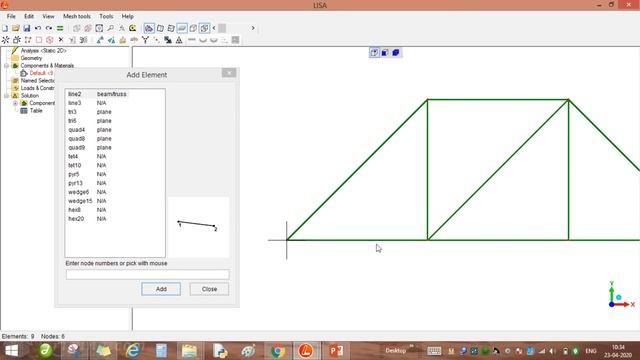Click the Save floppy disk icon
Viewport: 640px width, 360px height.
click(x=27, y=28)
